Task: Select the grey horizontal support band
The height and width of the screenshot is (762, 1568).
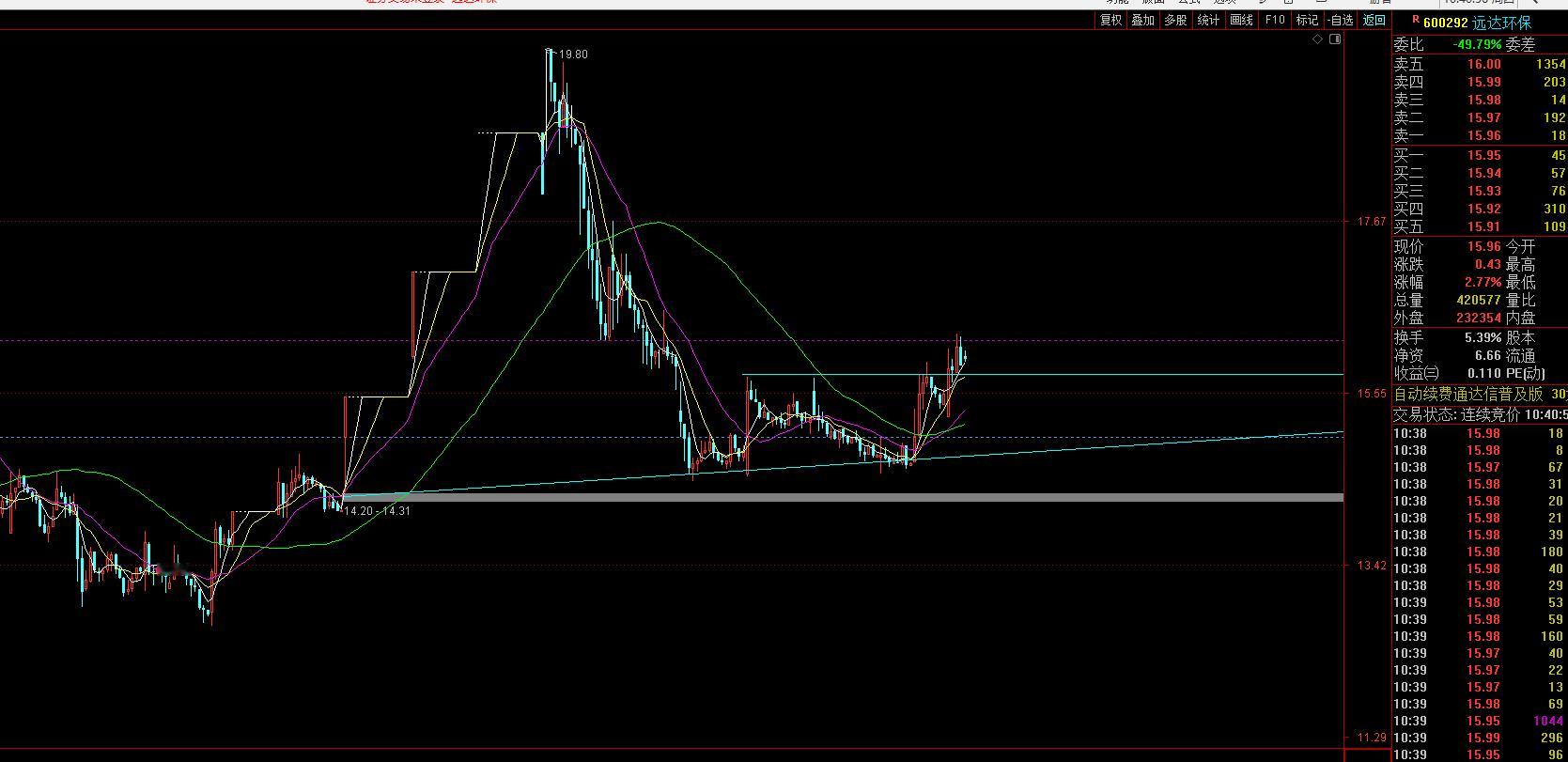Action: click(x=843, y=497)
